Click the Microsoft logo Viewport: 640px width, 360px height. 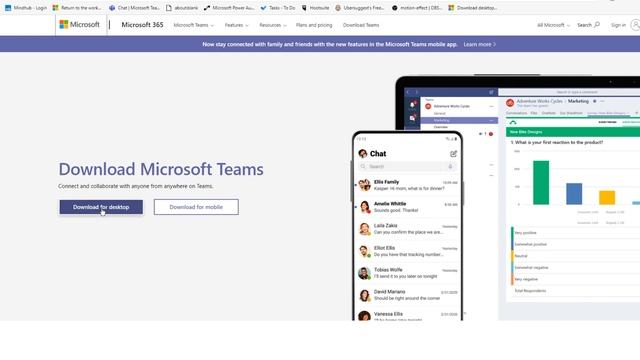point(80,24)
